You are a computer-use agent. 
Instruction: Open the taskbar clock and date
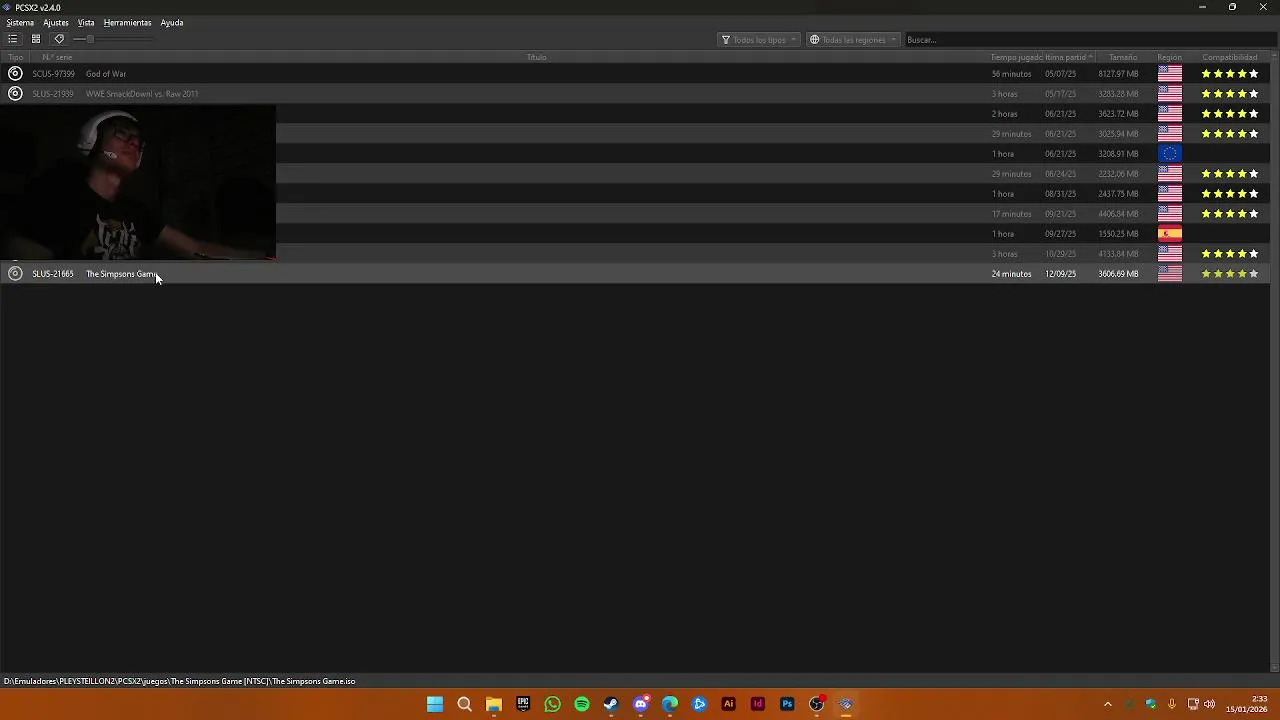click(1249, 704)
